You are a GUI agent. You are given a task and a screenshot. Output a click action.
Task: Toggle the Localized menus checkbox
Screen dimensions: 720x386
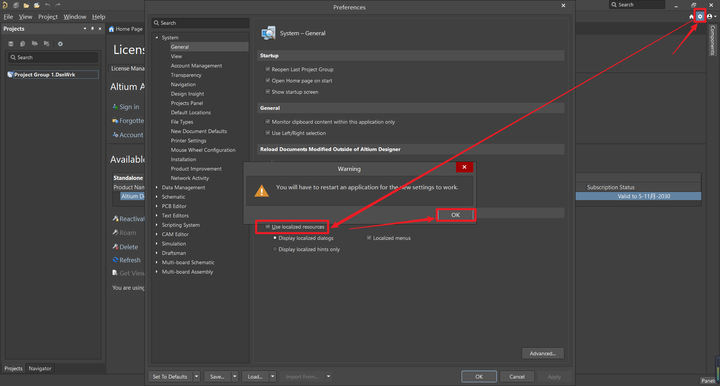coord(369,238)
